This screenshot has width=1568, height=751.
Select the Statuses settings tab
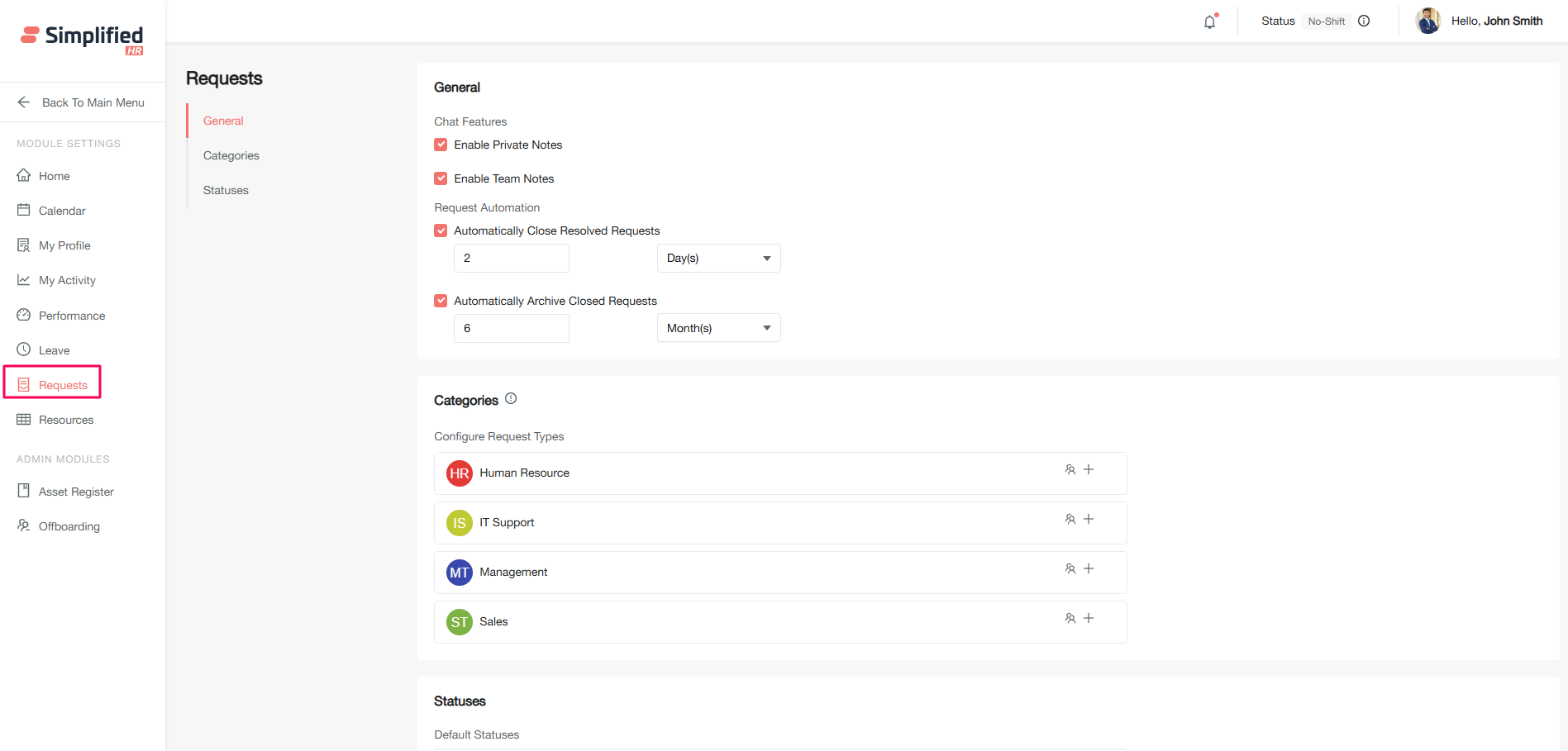tap(226, 190)
